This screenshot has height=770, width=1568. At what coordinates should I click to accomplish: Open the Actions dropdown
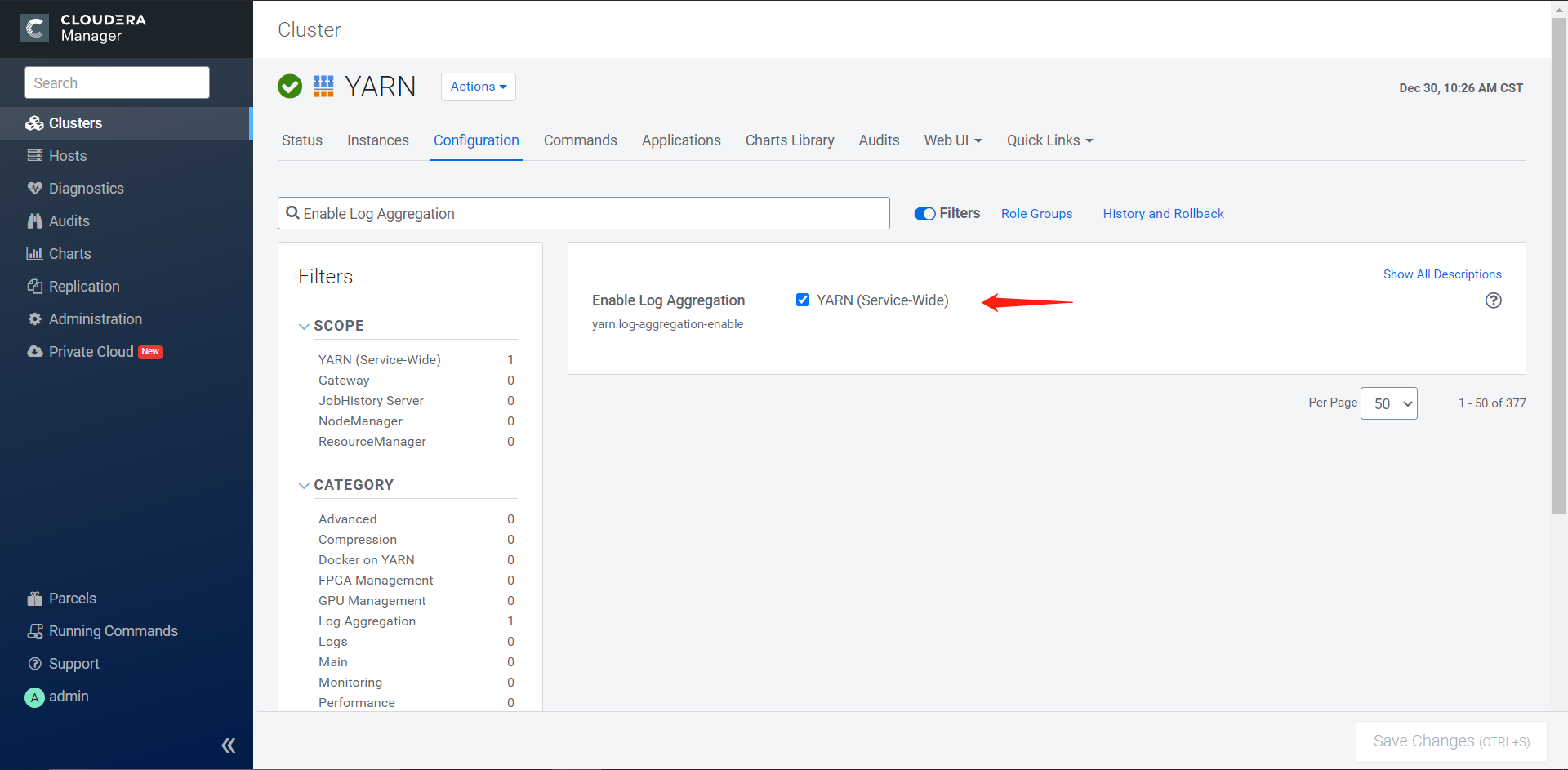coord(479,87)
